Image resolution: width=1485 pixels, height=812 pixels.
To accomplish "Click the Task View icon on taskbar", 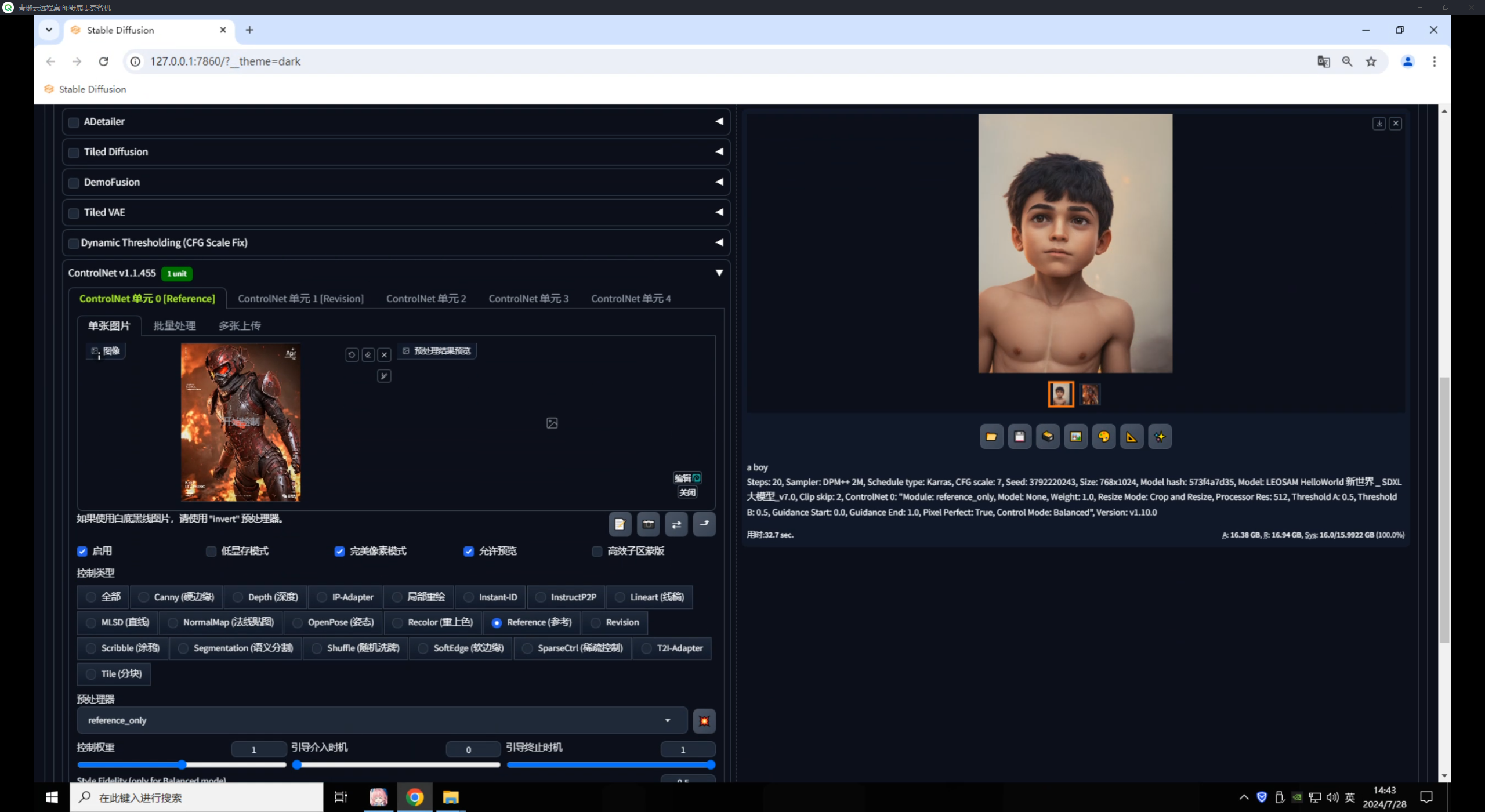I will pyautogui.click(x=341, y=797).
